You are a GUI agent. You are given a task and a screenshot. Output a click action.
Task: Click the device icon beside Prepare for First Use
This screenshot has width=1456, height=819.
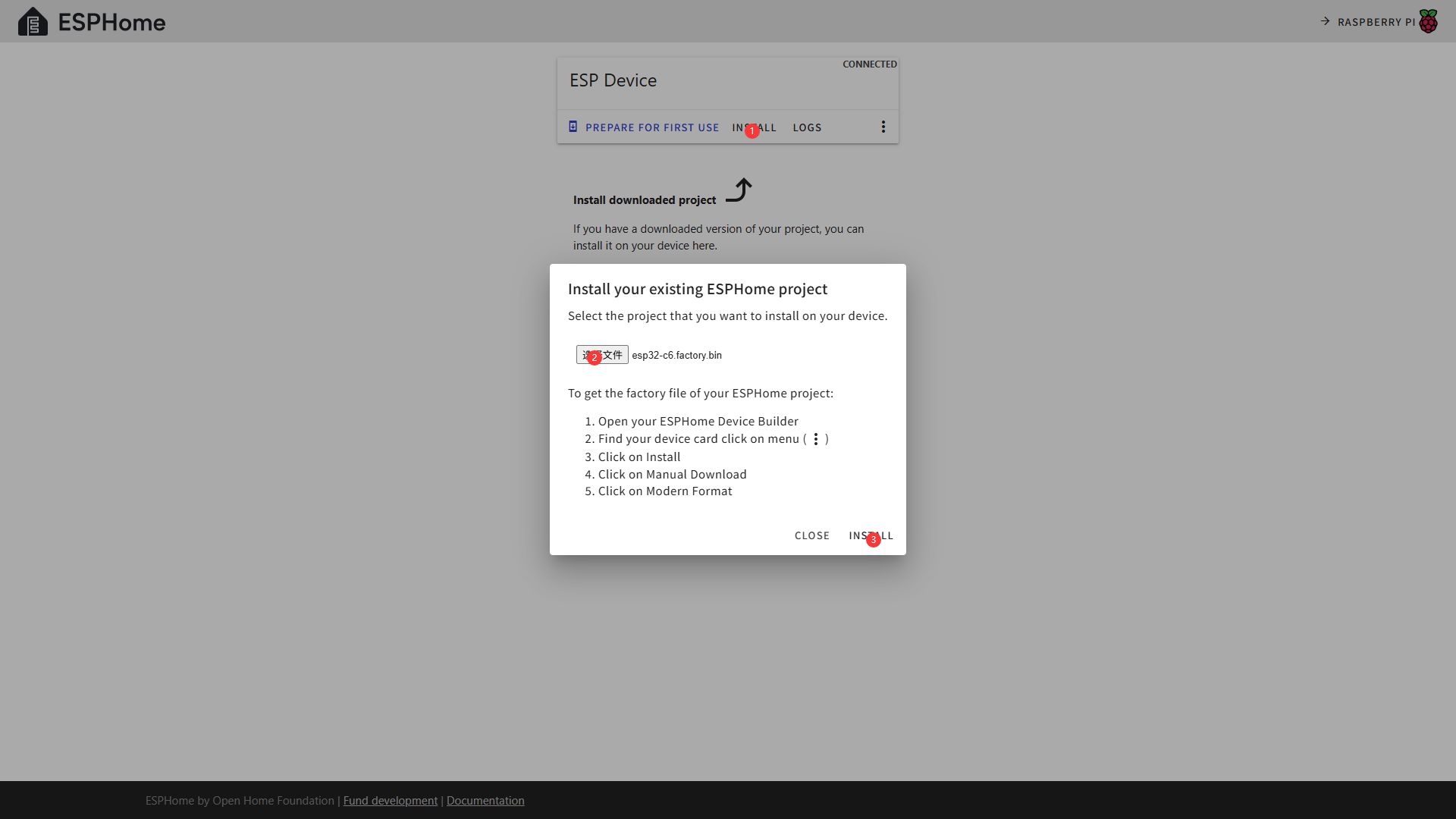573,127
